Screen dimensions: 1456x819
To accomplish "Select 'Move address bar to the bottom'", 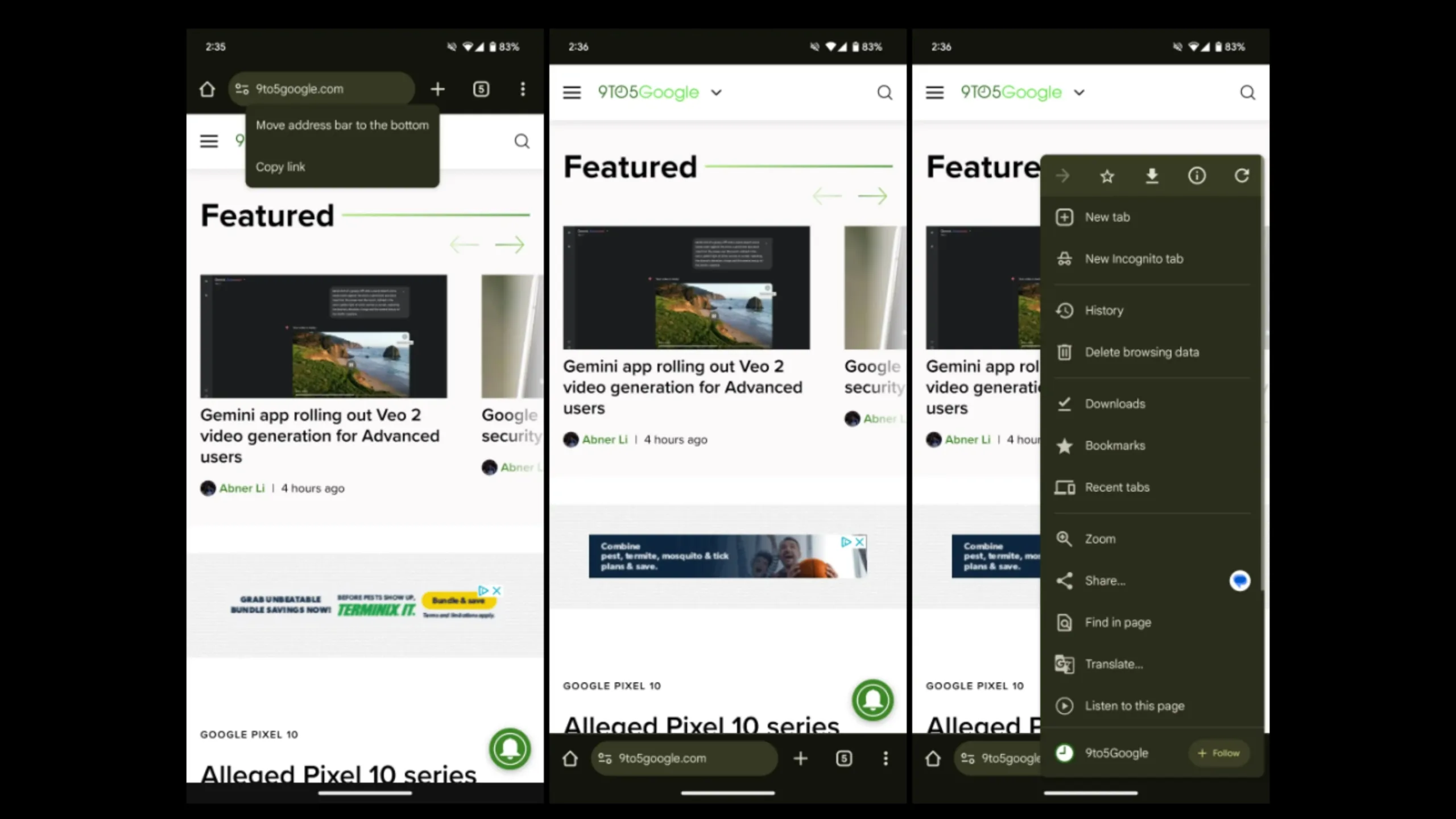I will [x=342, y=125].
